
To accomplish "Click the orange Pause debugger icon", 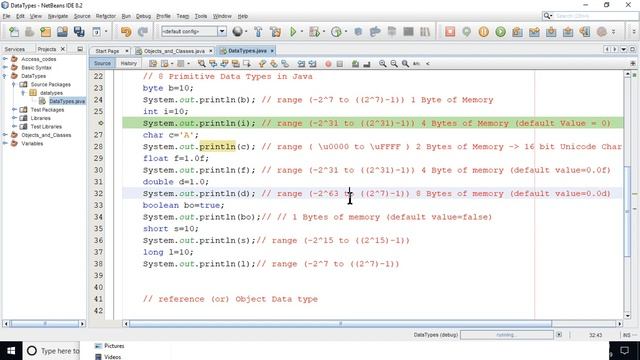I will click(484, 32).
